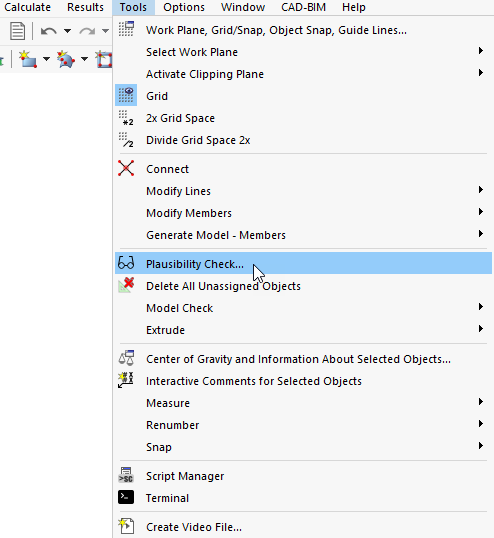Click the 2x Grid Space icon
494x538 pixels.
click(126, 118)
